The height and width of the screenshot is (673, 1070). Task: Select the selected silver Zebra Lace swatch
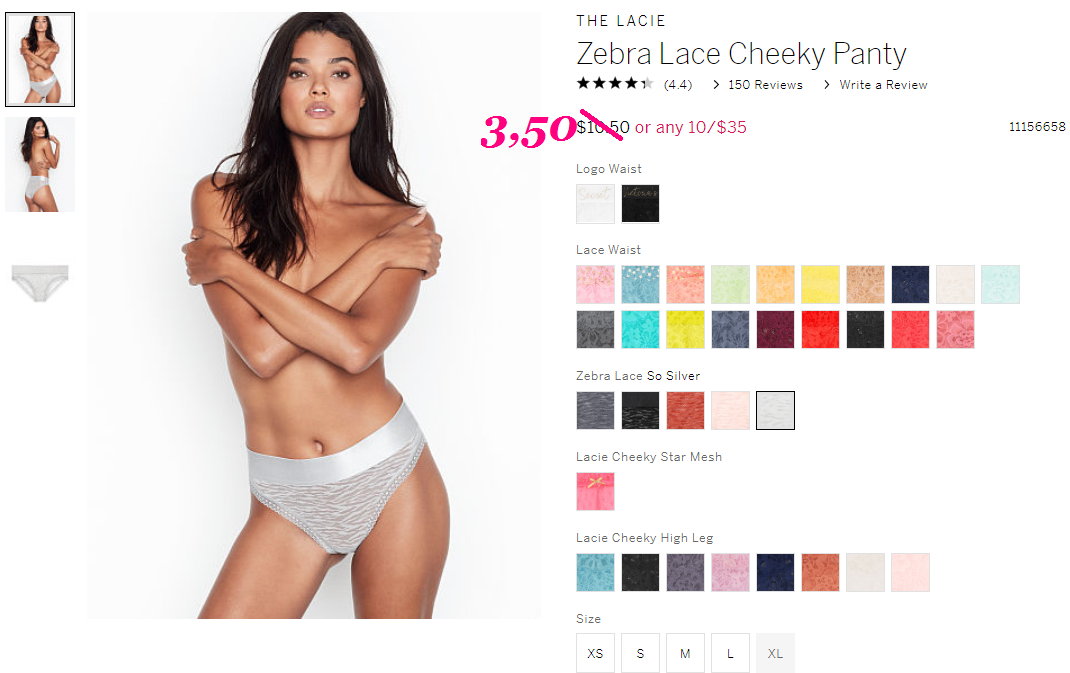(775, 410)
